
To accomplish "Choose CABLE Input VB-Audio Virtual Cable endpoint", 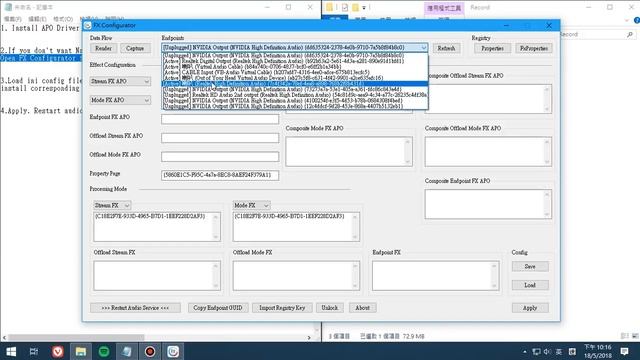I will [x=295, y=72].
